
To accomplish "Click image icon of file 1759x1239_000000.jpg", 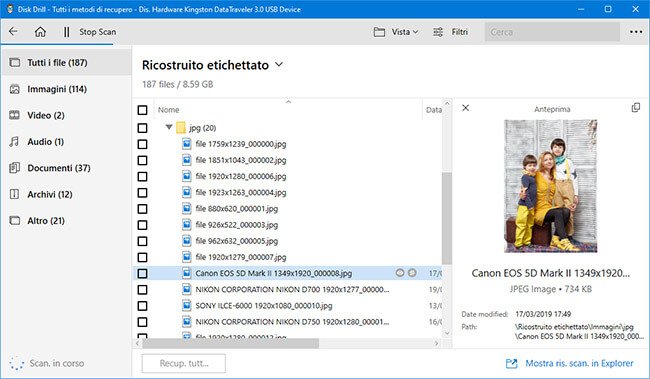I will pyautogui.click(x=187, y=144).
